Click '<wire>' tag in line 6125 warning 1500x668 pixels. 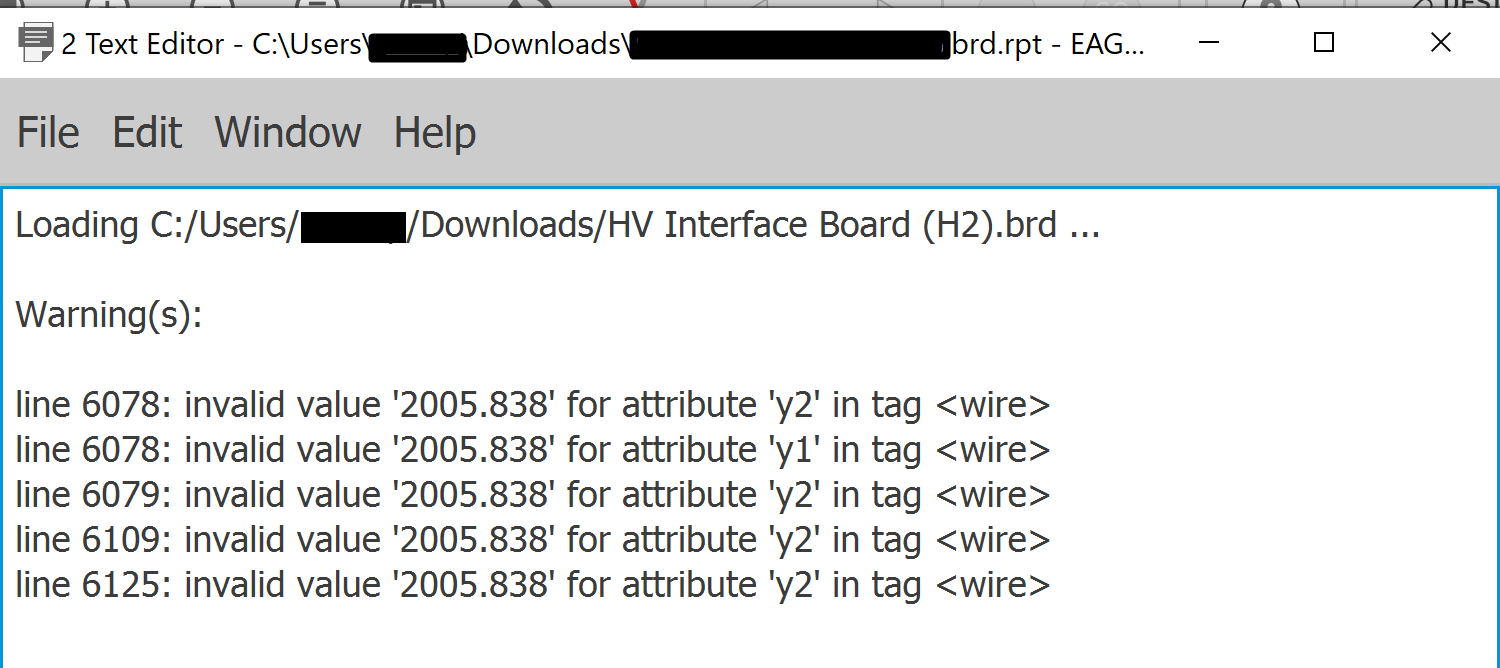pos(993,586)
